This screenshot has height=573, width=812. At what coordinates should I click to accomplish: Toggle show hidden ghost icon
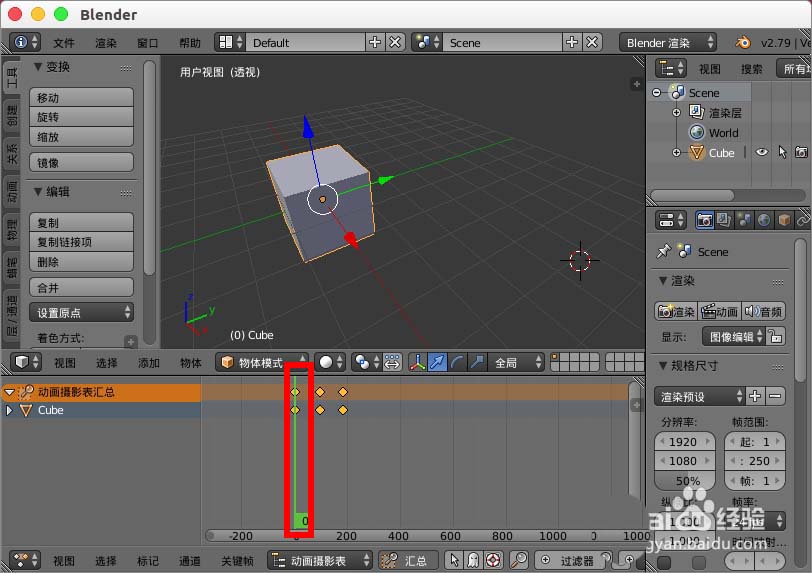[473, 560]
